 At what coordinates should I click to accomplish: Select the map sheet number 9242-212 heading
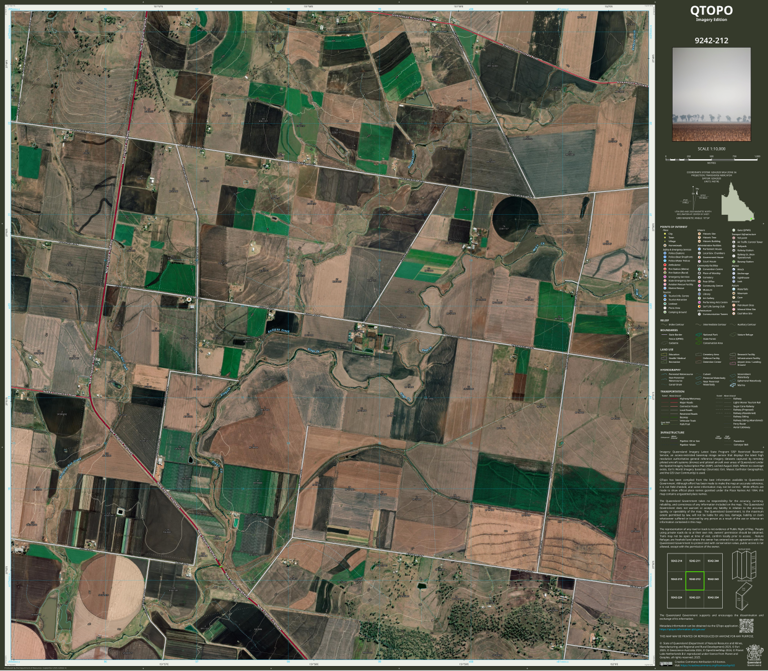pos(711,41)
